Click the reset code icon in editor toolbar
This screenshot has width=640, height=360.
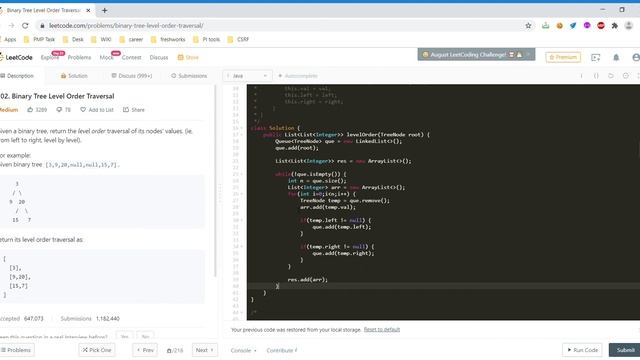click(611, 76)
